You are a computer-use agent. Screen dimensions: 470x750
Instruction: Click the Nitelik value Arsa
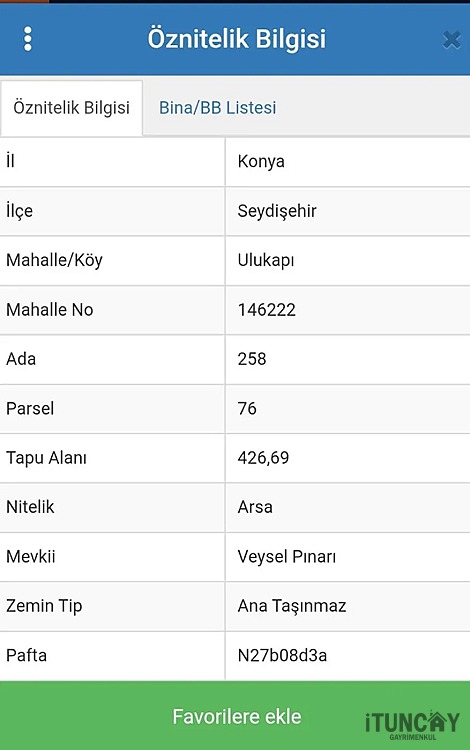point(255,507)
